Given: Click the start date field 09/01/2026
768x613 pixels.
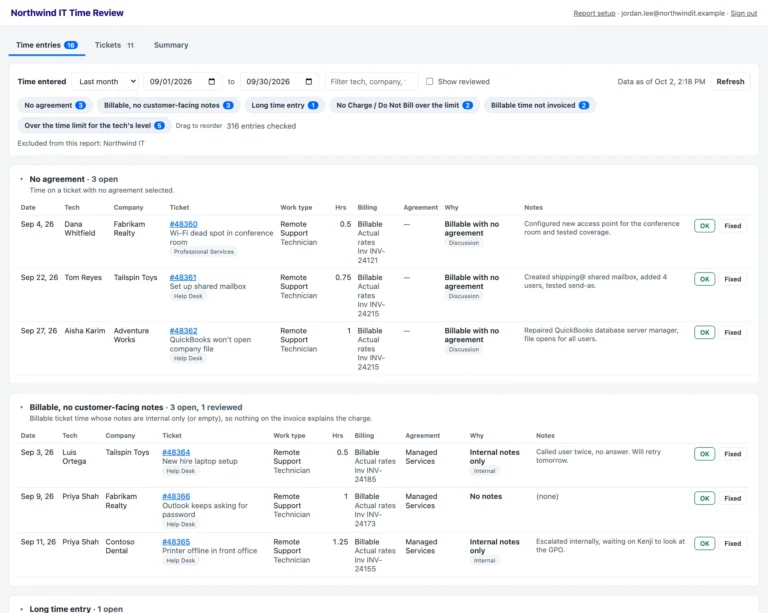Looking at the screenshot, I should [x=182, y=81].
